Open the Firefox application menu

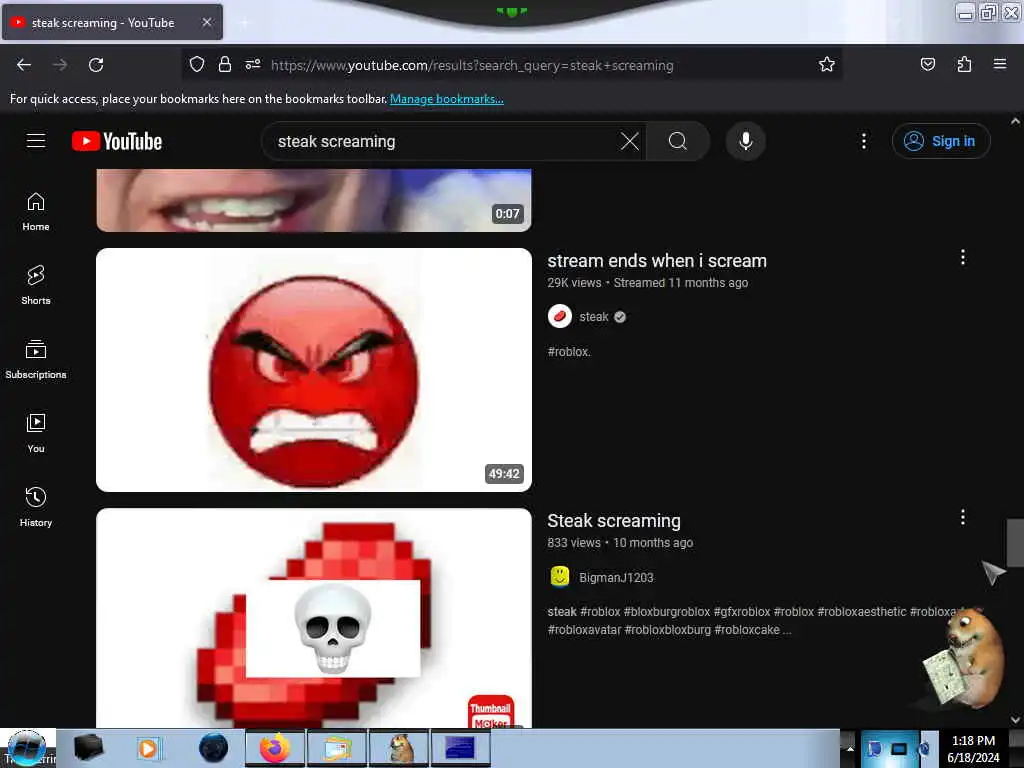coord(1000,64)
